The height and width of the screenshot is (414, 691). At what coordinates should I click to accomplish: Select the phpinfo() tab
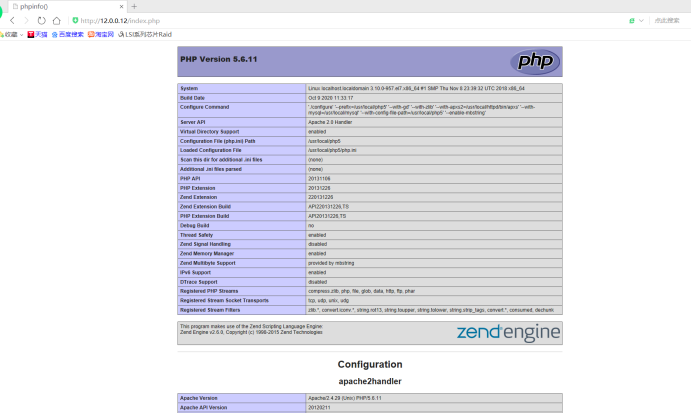tap(66, 7)
